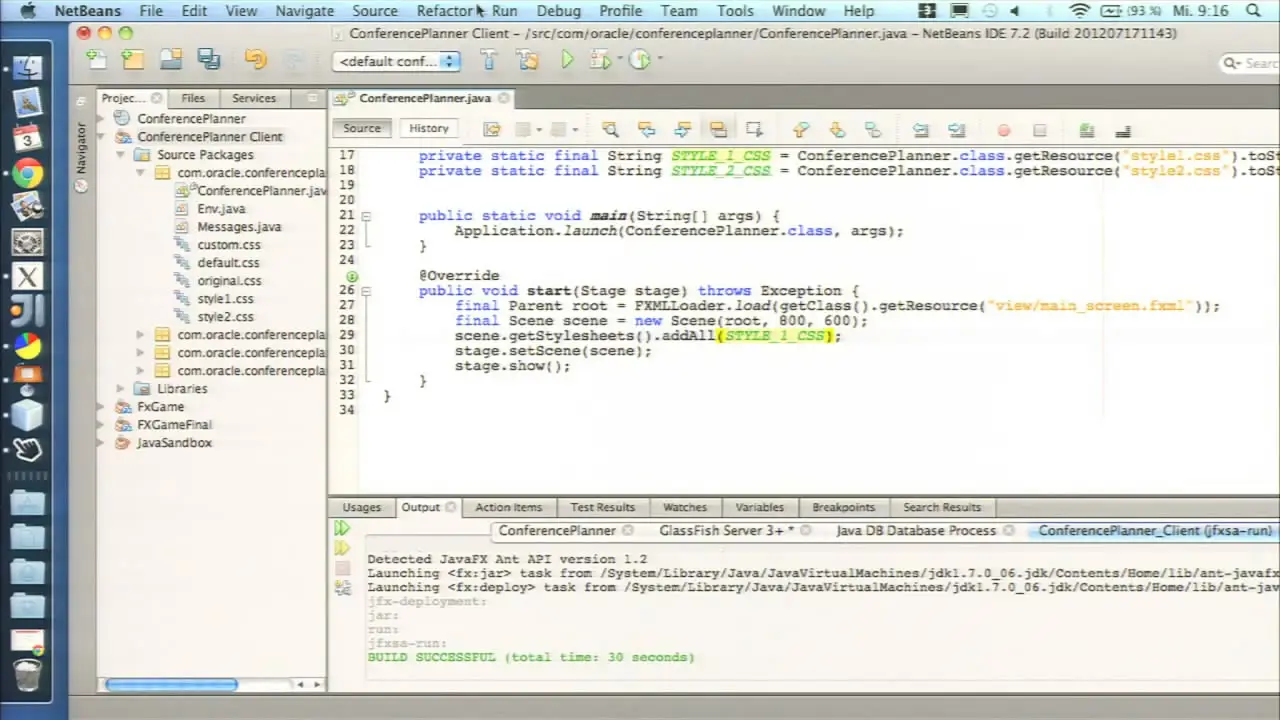
Task: Open the Breakpoints tab
Action: [x=843, y=507]
